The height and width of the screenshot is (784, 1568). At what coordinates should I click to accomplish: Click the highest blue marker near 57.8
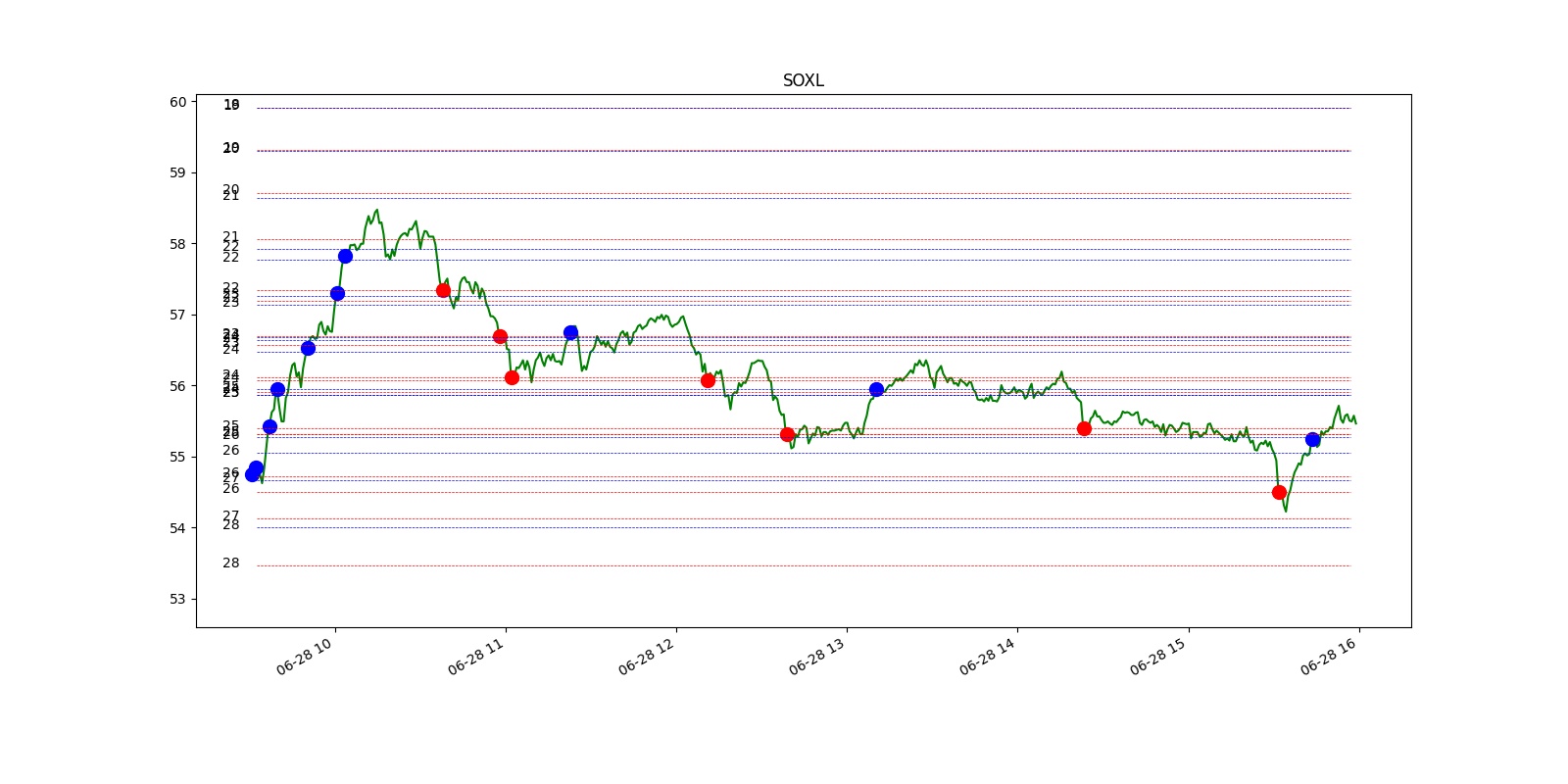345,256
